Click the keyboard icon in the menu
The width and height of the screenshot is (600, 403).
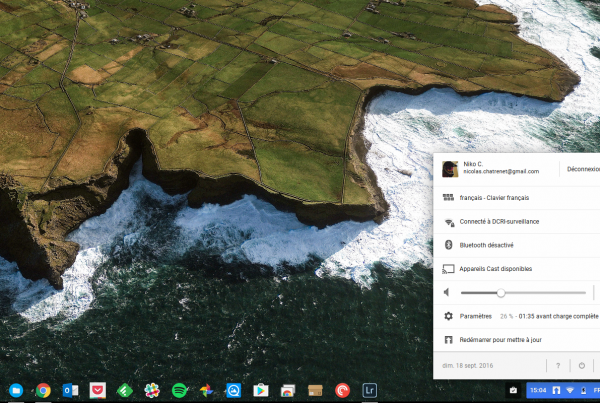[x=448, y=197]
